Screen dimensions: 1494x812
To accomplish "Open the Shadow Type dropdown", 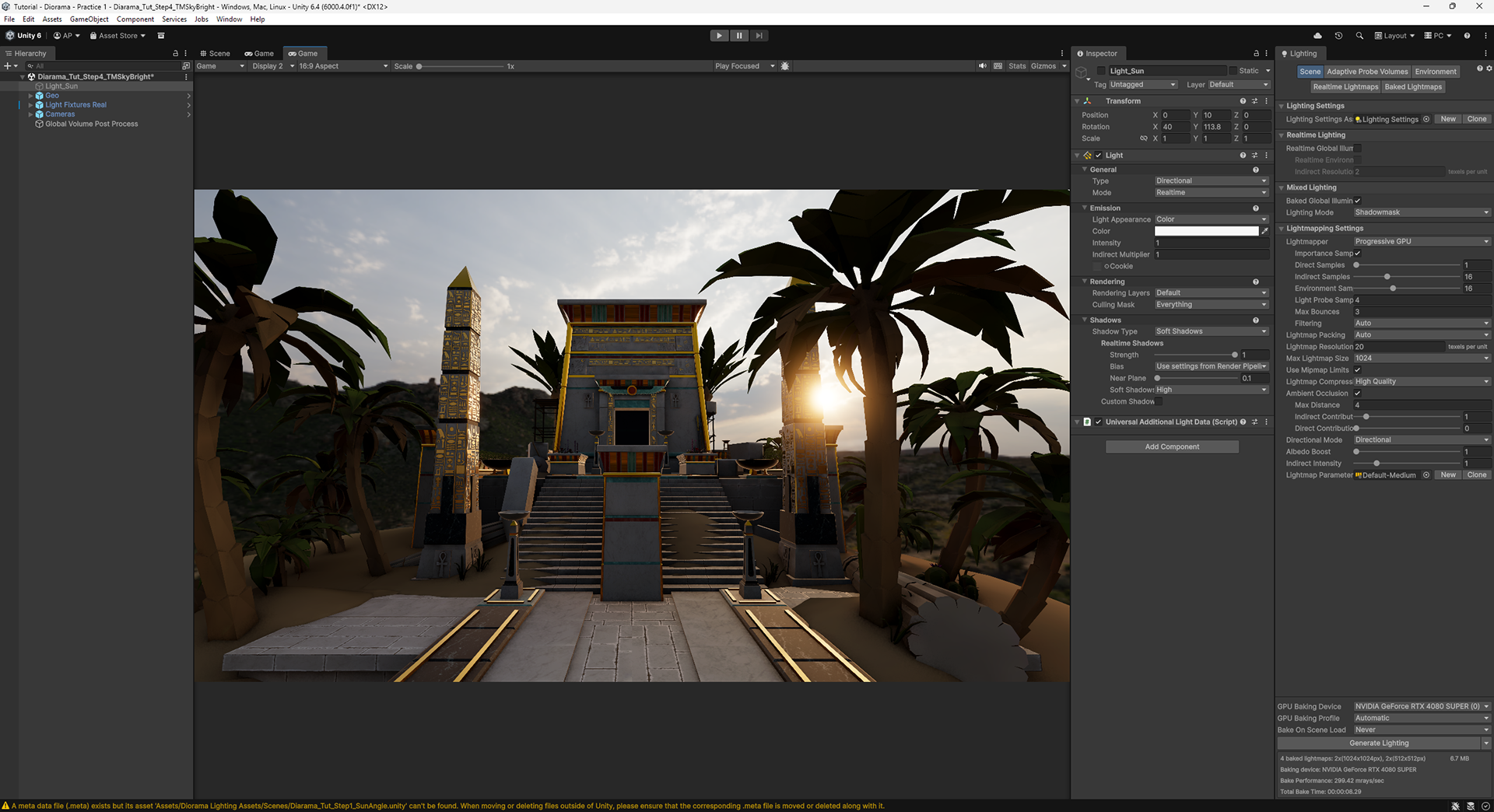I will point(1212,331).
